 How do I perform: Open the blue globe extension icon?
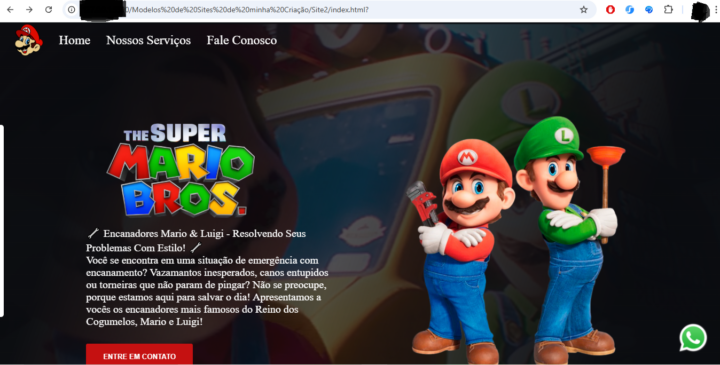pyautogui.click(x=649, y=10)
